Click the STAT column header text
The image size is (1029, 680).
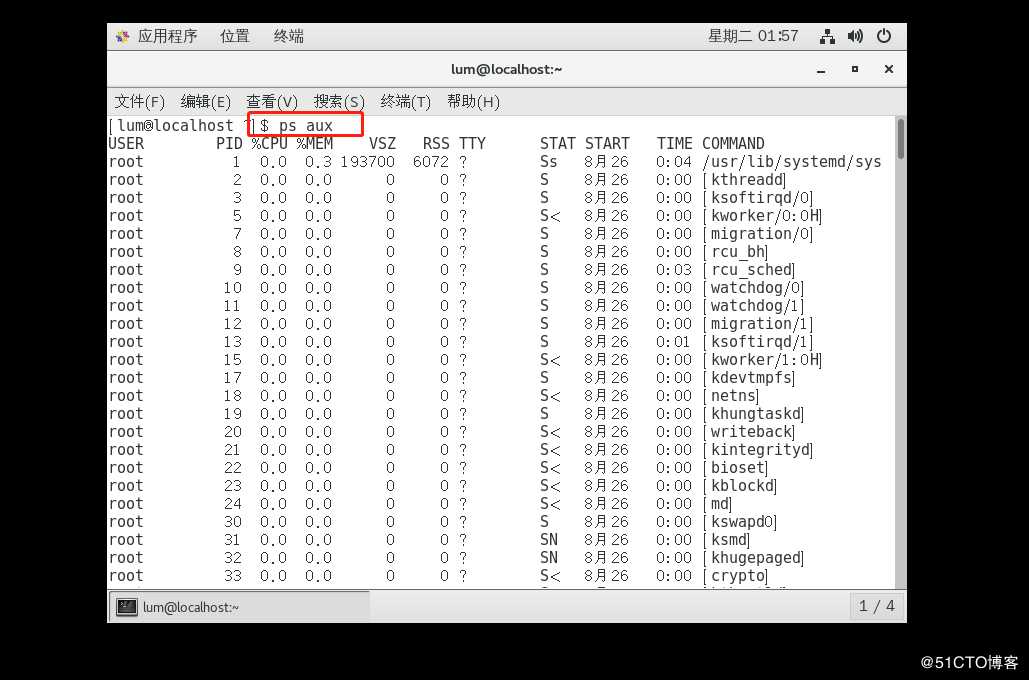pos(558,144)
